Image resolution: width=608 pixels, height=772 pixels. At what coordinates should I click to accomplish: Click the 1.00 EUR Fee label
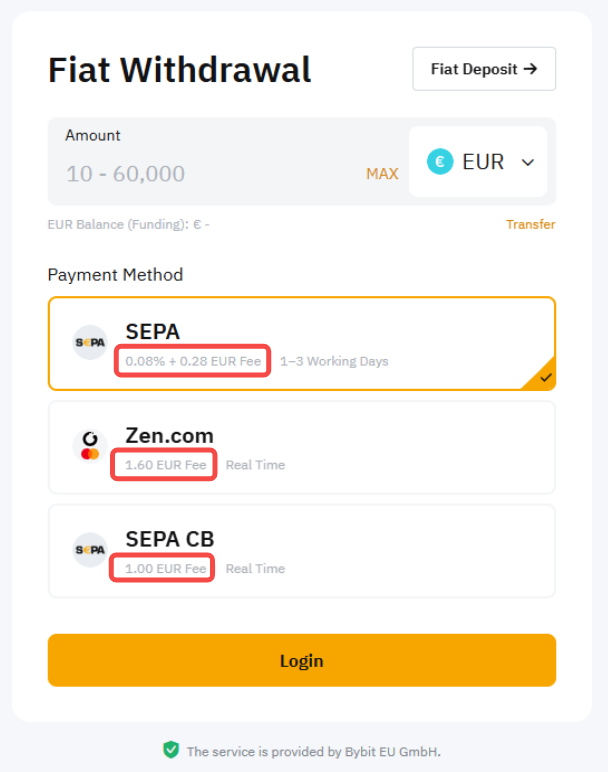pyautogui.click(x=165, y=569)
